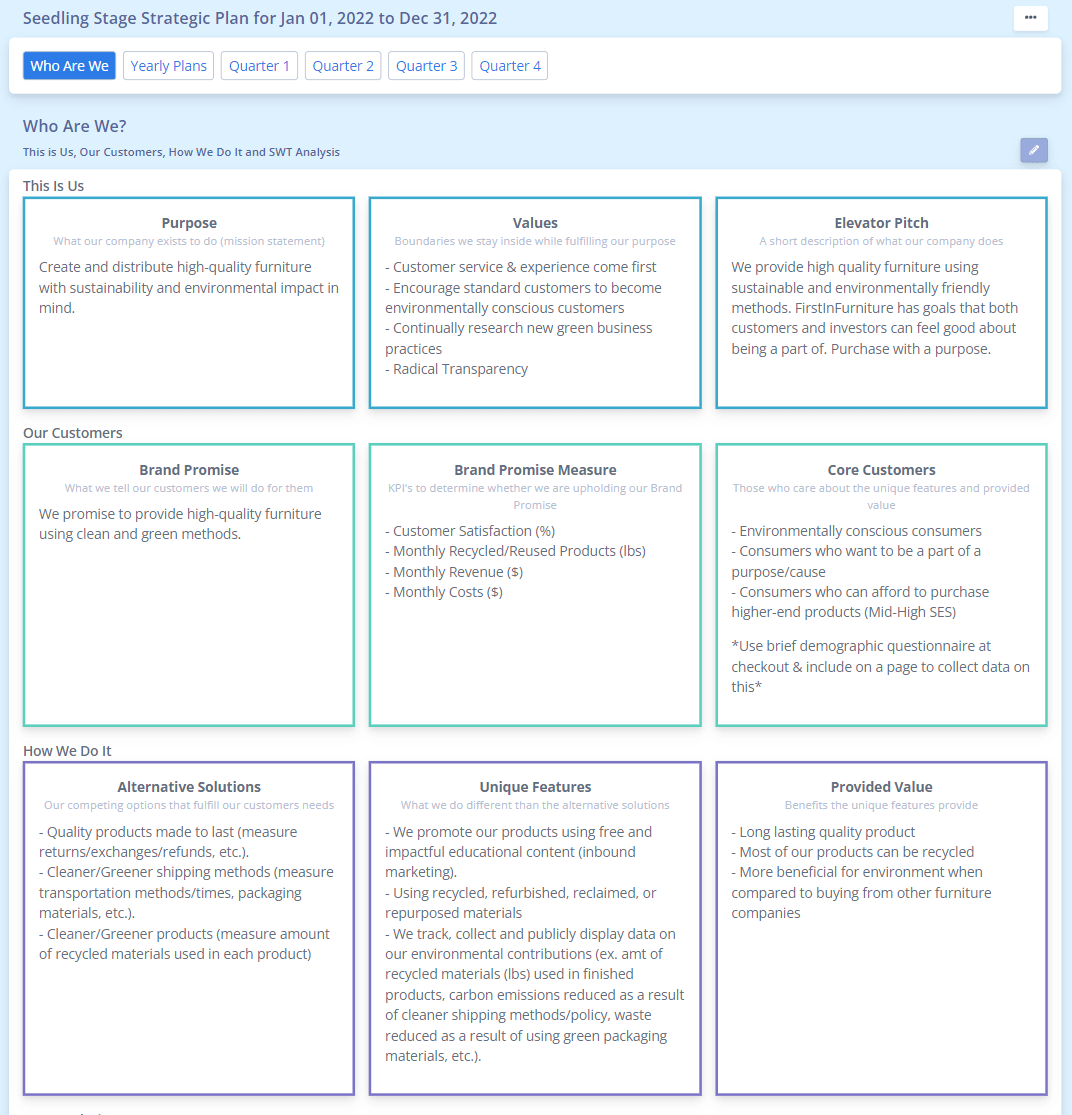Click the pencil edit icon
Image resolution: width=1072 pixels, height=1115 pixels.
coord(1034,150)
